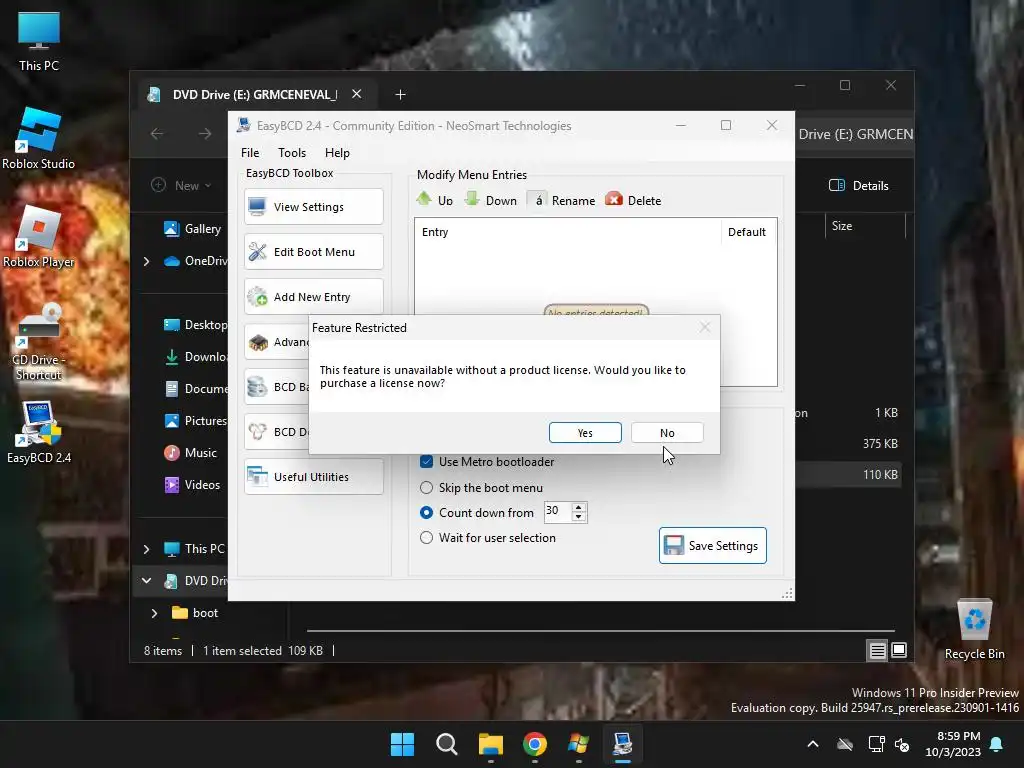This screenshot has height=768, width=1024.
Task: Open File Explorer from taskbar
Action: [x=490, y=744]
